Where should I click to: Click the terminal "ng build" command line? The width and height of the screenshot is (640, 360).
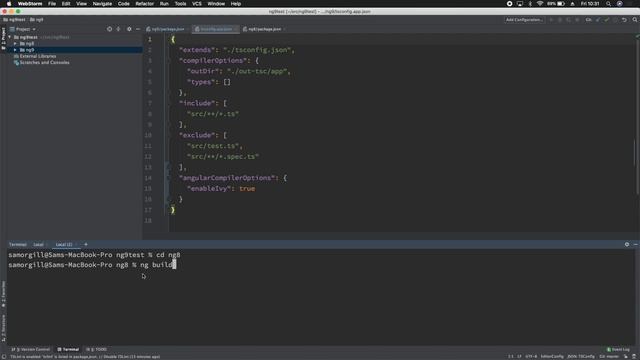92,265
